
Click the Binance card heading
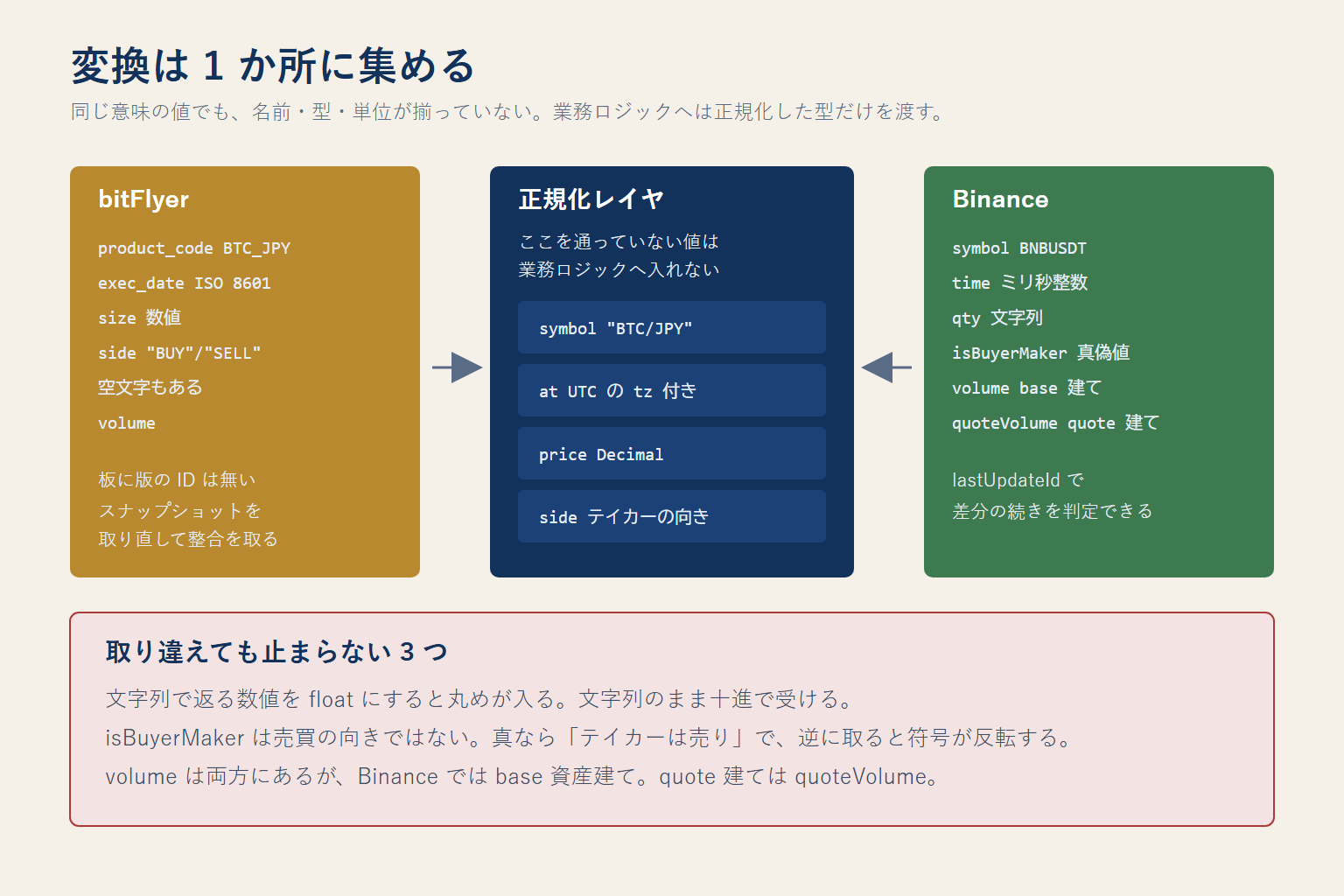[x=1000, y=199]
